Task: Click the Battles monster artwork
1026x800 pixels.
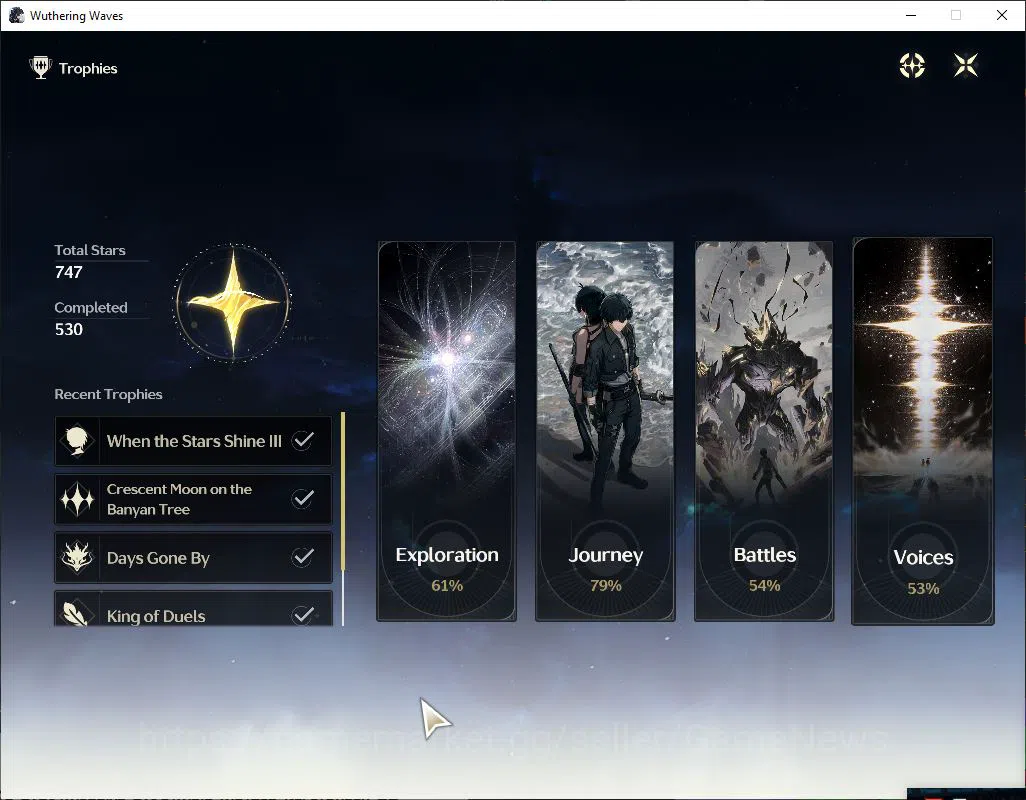Action: coord(764,373)
